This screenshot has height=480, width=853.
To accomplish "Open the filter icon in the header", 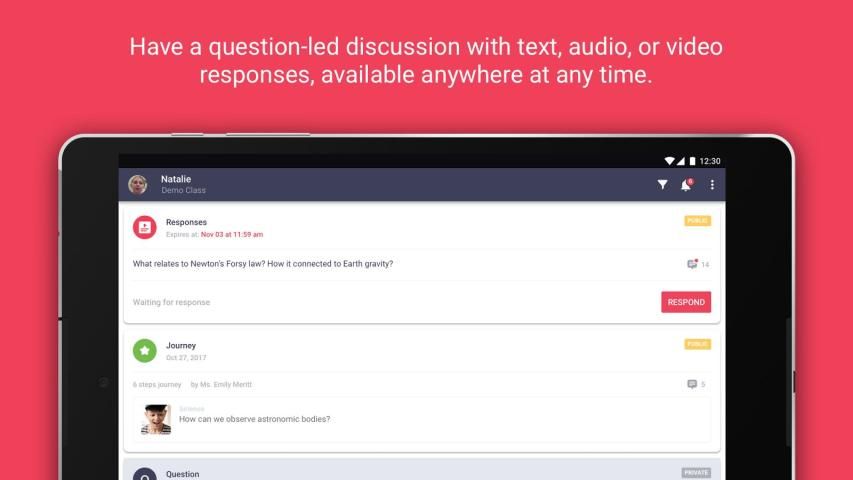I will [x=662, y=185].
